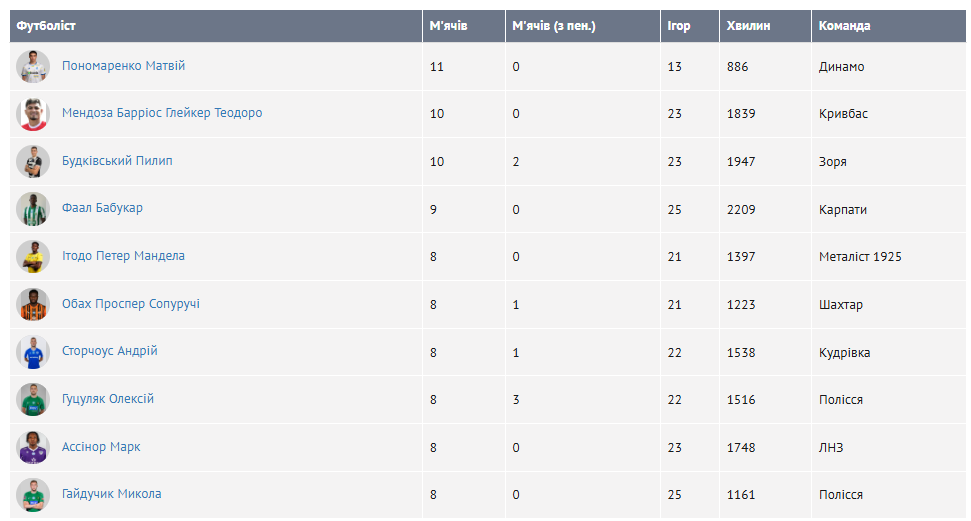Click the Футболіст column header
Image resolution: width=971 pixels, height=521 pixels.
[x=46, y=26]
